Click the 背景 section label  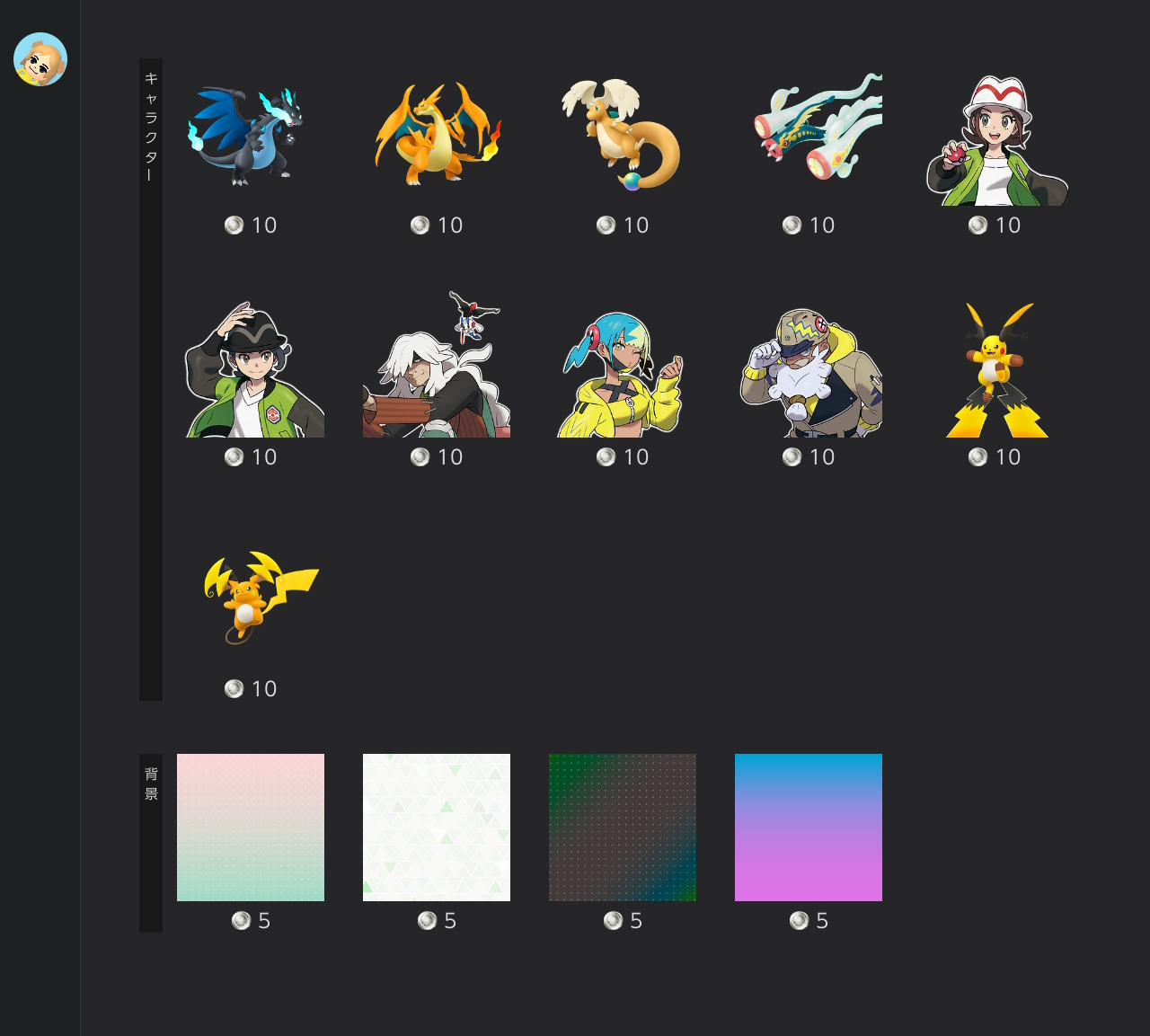(x=151, y=784)
